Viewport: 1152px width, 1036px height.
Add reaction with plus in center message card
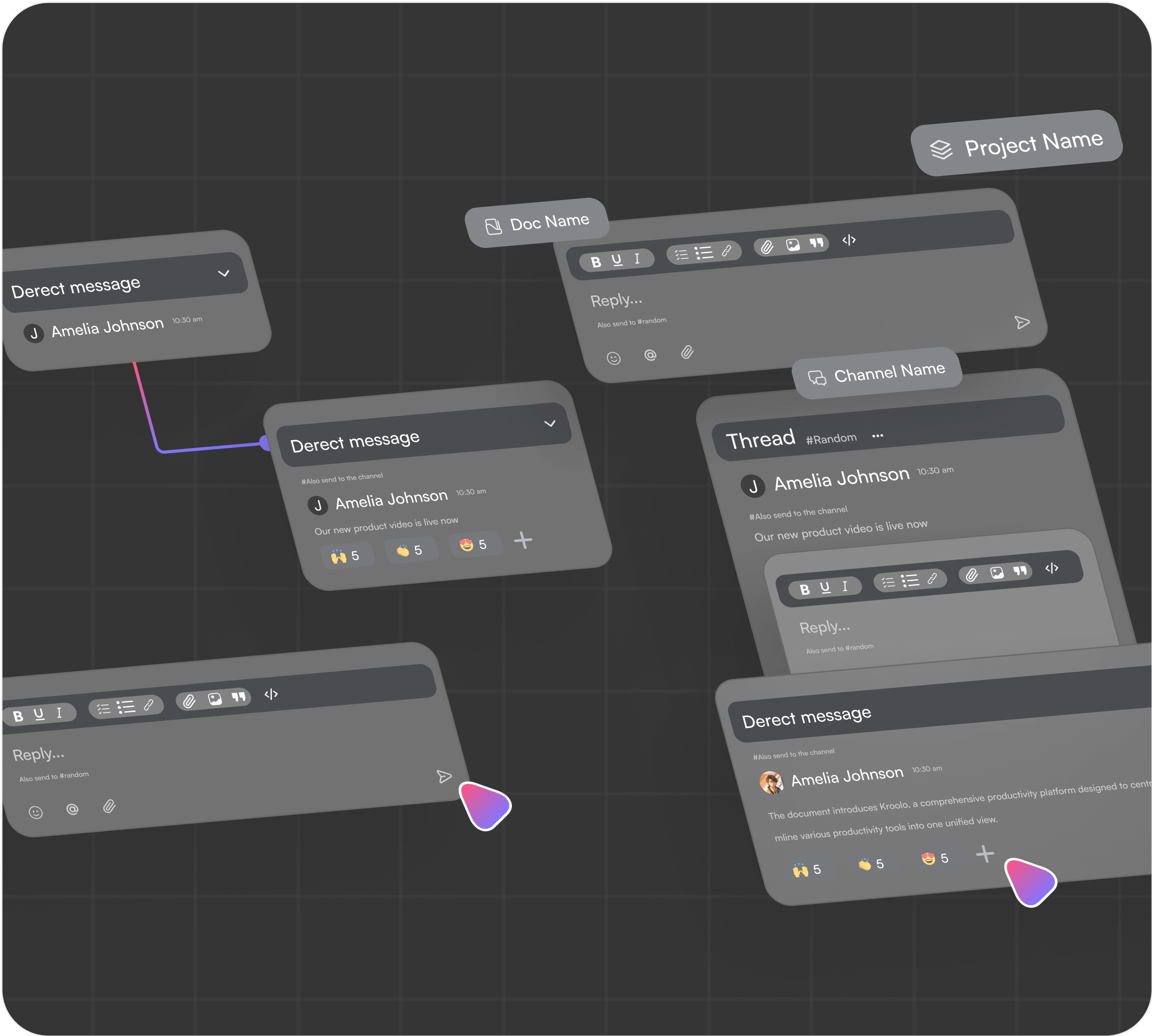point(523,540)
